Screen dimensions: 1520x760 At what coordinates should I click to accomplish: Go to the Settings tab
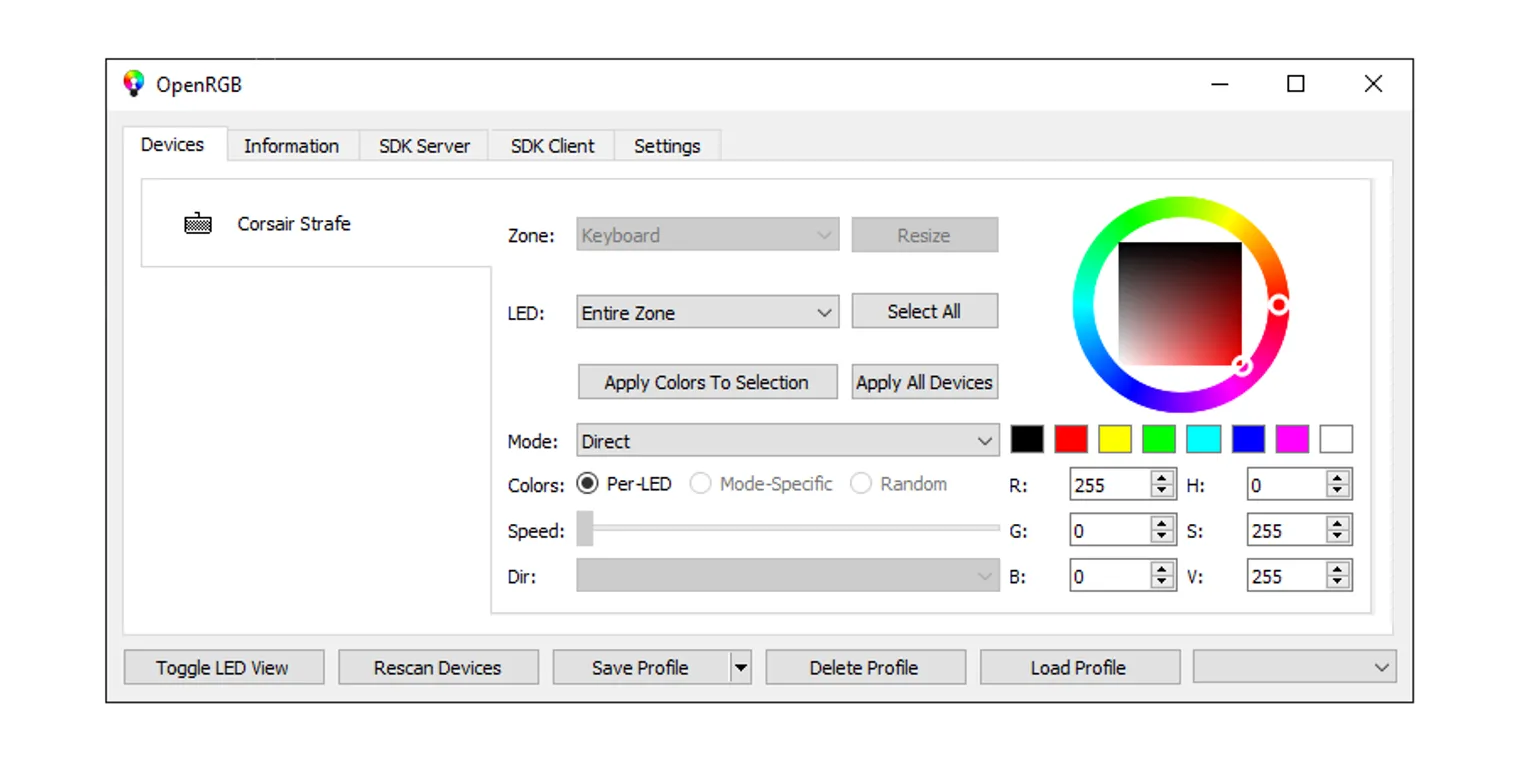667,146
